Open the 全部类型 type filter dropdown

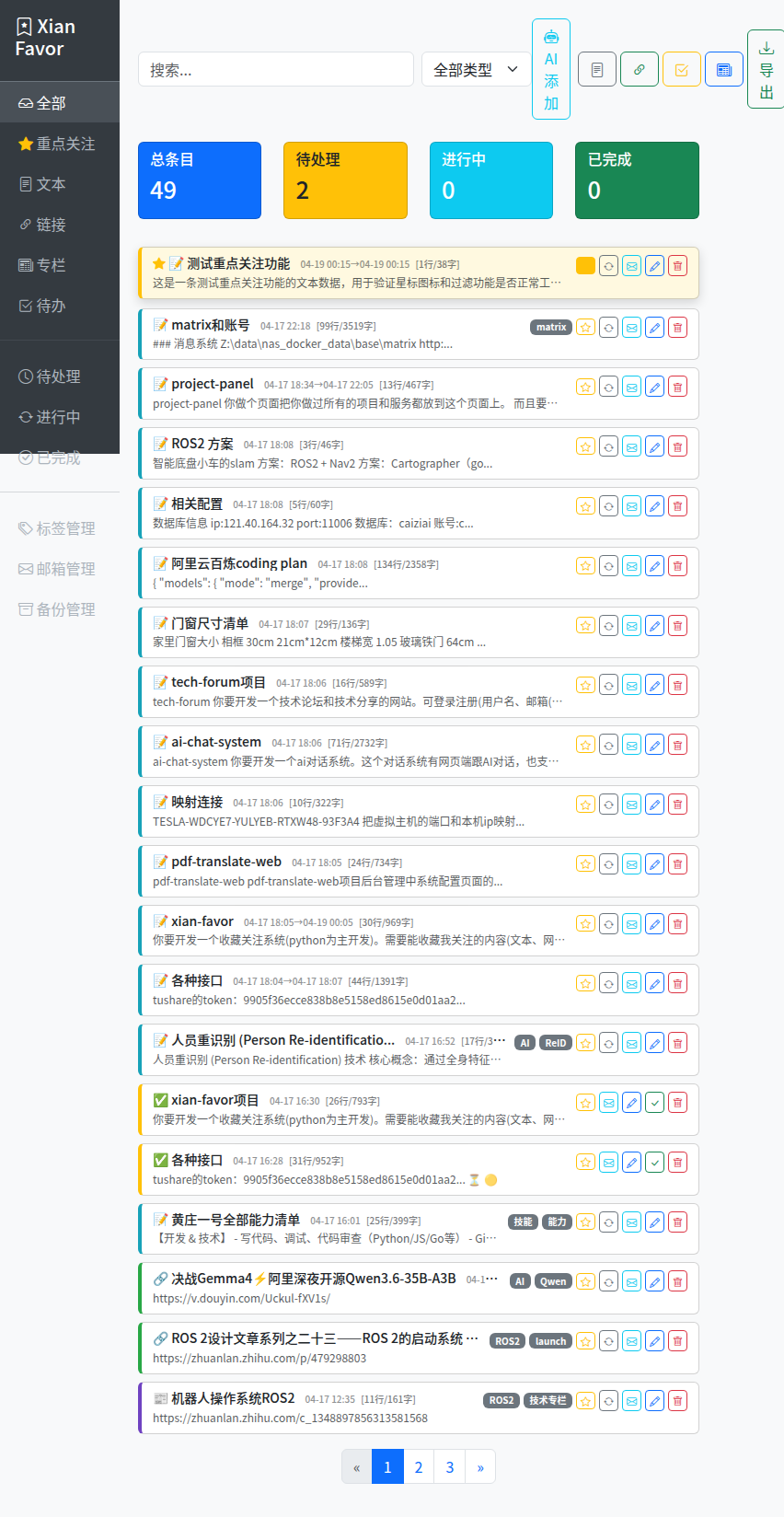(476, 69)
